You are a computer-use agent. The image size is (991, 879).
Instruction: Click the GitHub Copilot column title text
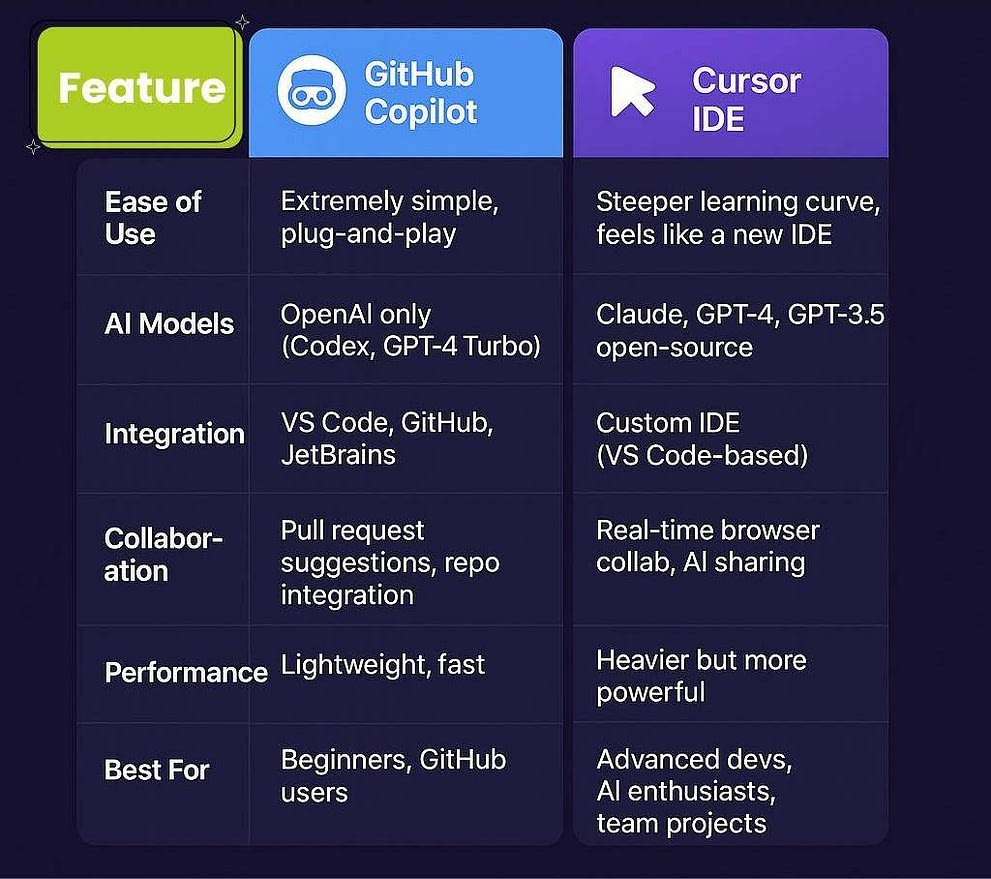pos(419,92)
